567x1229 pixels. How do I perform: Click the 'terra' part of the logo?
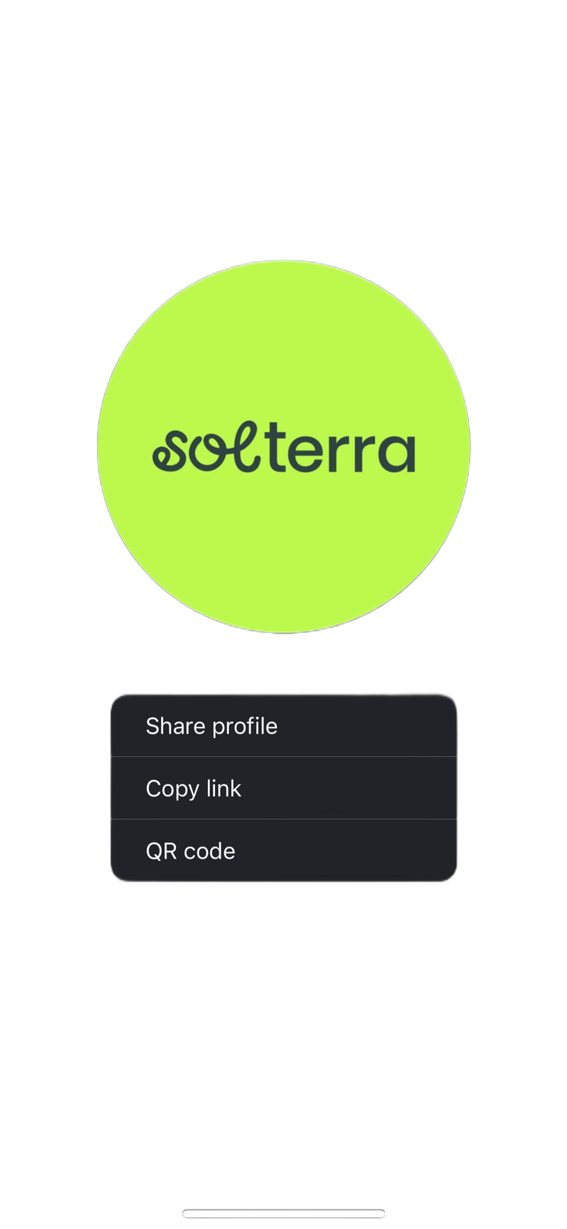click(x=339, y=453)
